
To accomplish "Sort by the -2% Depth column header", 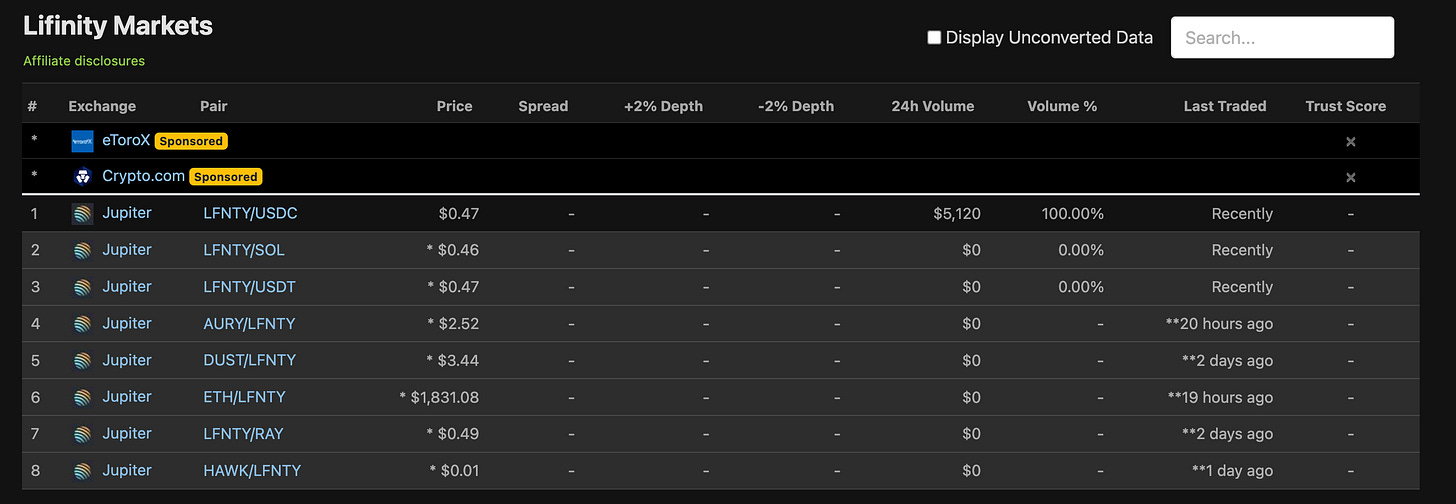I will pos(796,106).
